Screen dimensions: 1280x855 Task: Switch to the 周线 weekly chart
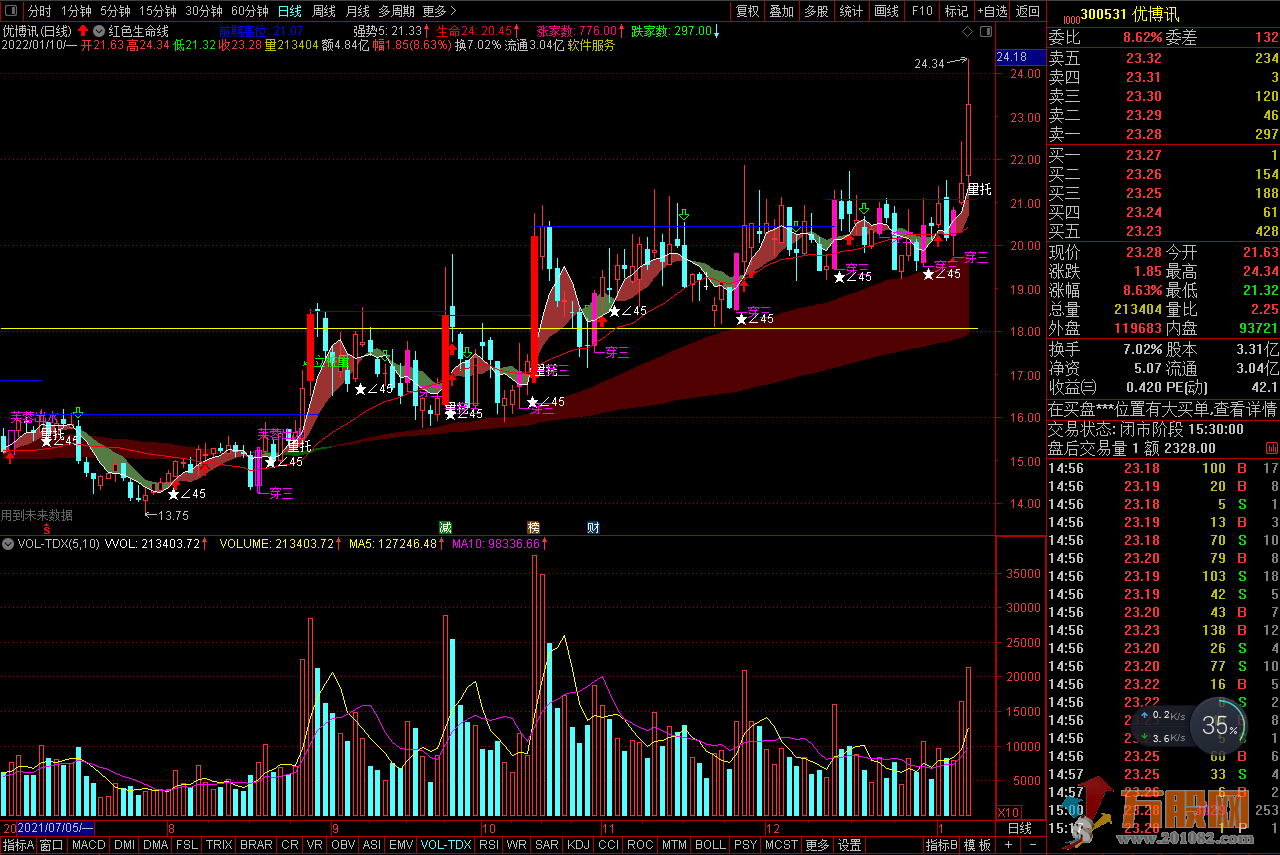[324, 11]
